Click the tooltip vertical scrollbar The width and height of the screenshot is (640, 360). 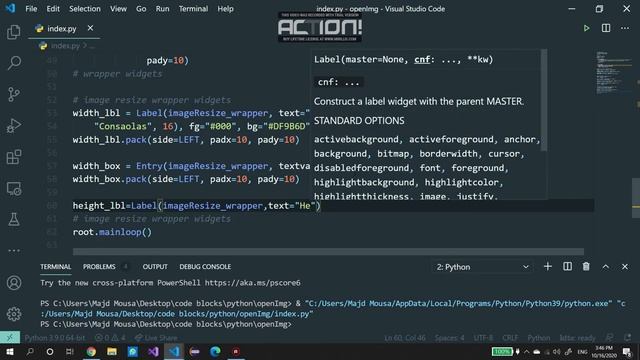pyautogui.click(x=544, y=100)
